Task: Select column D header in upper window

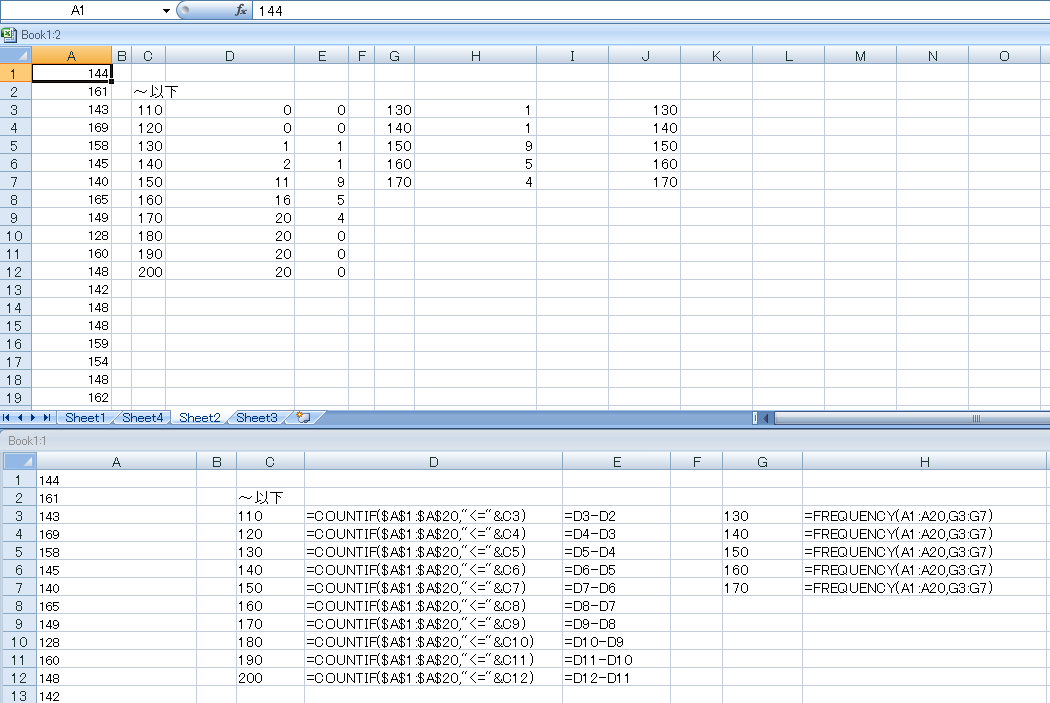Action: click(229, 56)
